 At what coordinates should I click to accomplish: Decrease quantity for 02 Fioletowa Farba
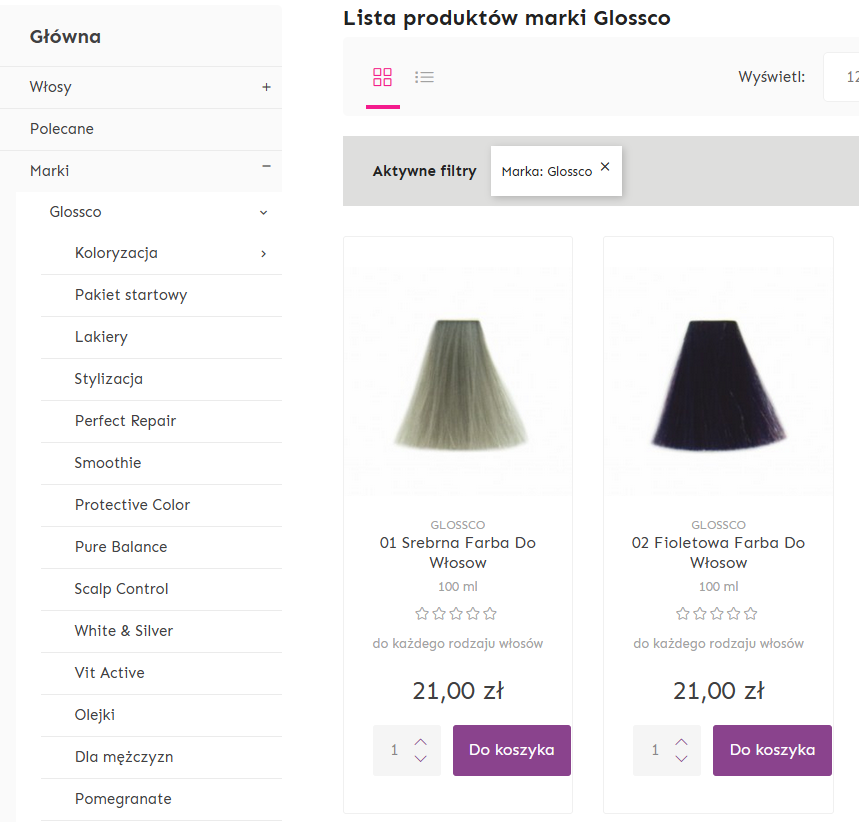pyautogui.click(x=681, y=759)
